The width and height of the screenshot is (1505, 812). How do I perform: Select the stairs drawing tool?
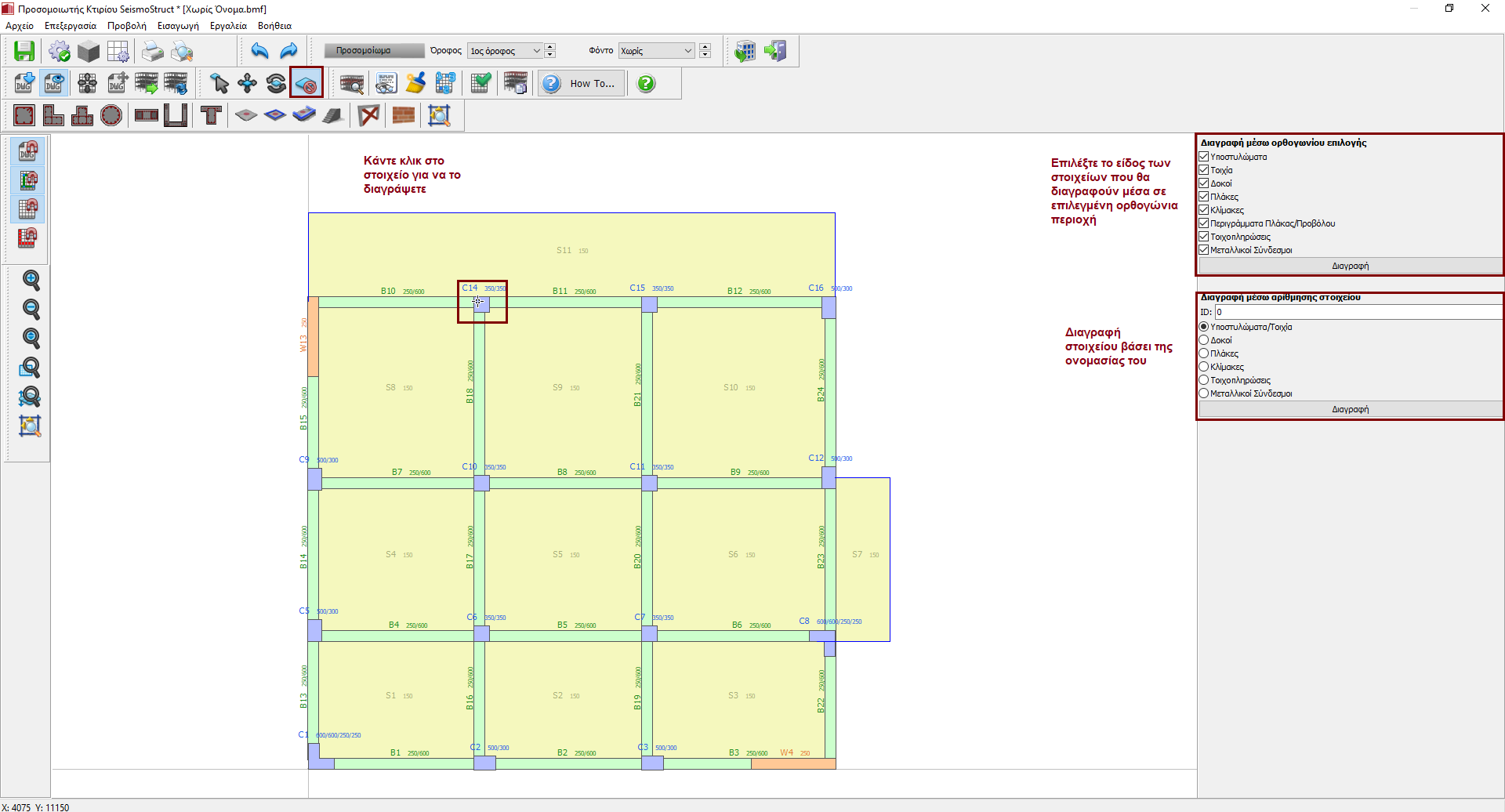(332, 115)
